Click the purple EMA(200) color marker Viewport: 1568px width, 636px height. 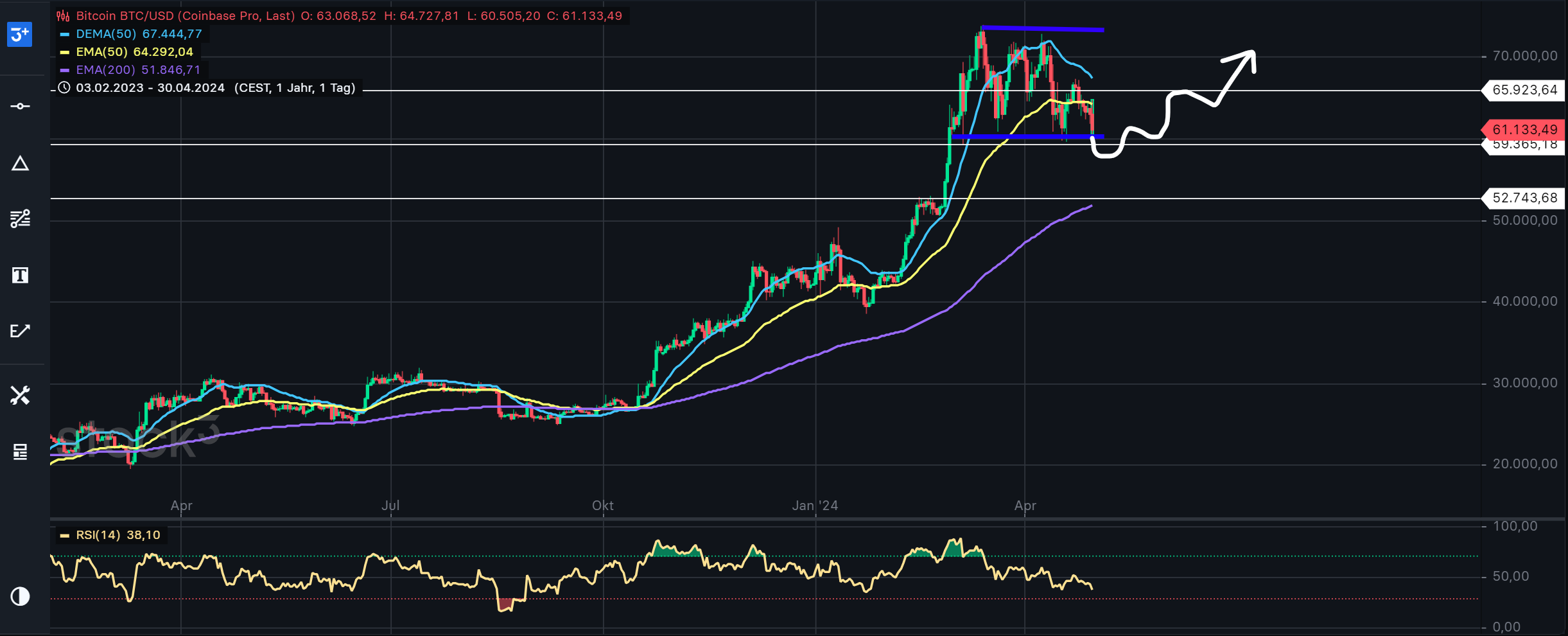[x=64, y=70]
